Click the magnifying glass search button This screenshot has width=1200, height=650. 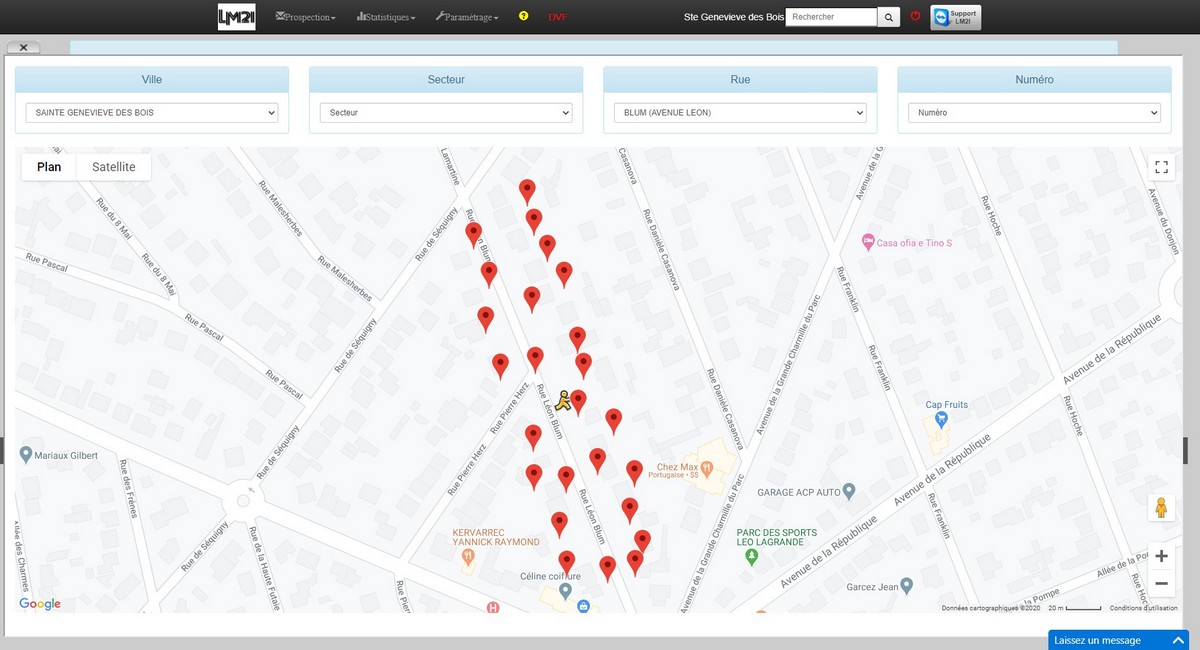point(889,17)
